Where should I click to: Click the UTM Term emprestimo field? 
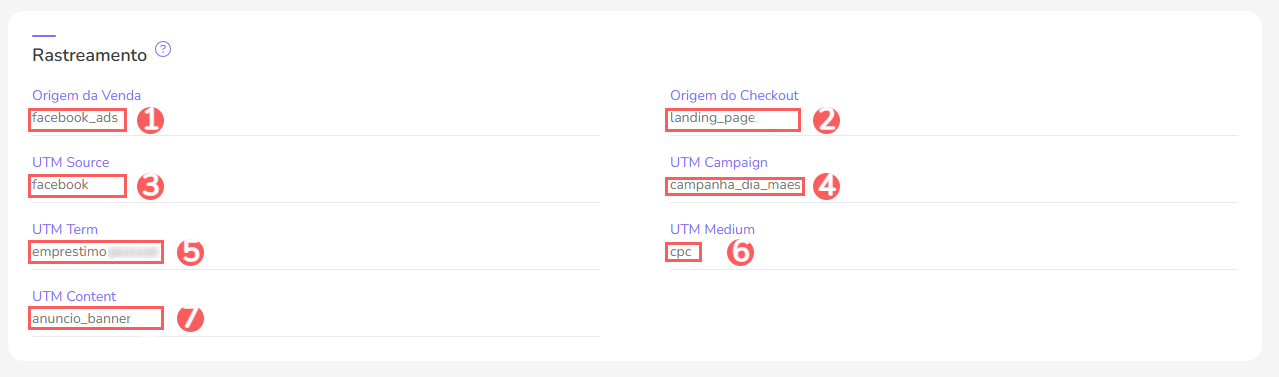tap(96, 252)
